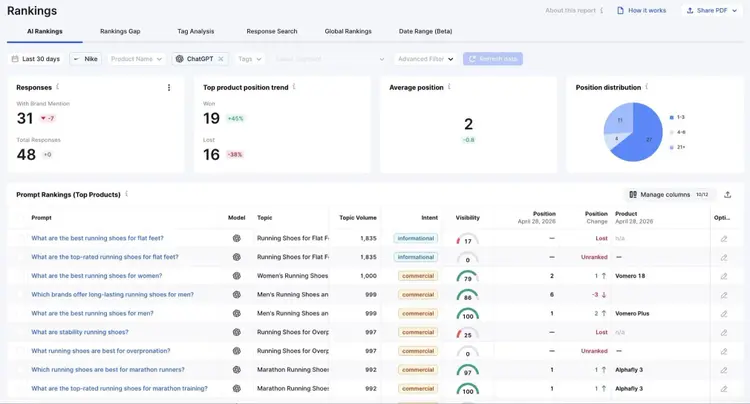The width and height of the screenshot is (750, 404).
Task: Click ChatGPT model icon in flat feet best row
Action: click(236, 238)
